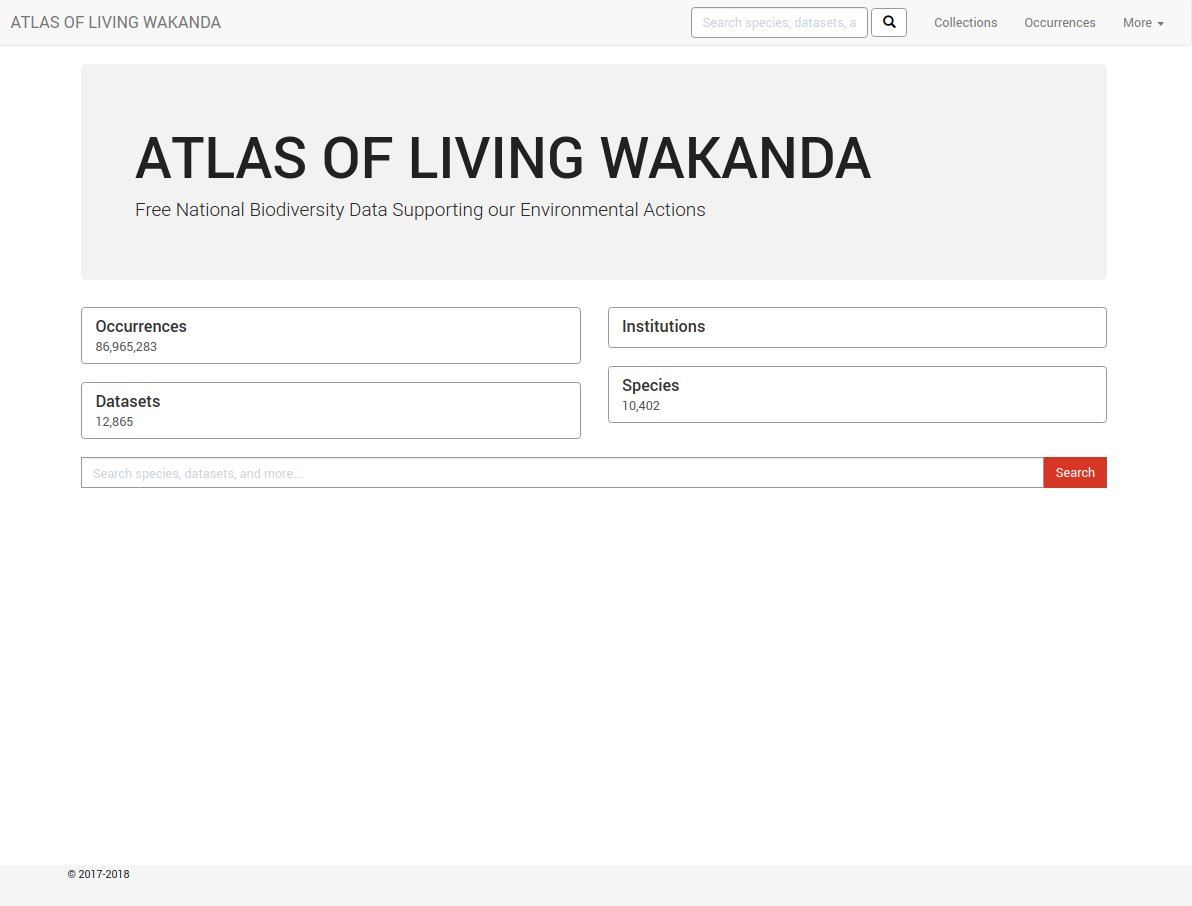Click the large Atlas of Living Wakanda heading
This screenshot has height=906, width=1192.
(503, 158)
